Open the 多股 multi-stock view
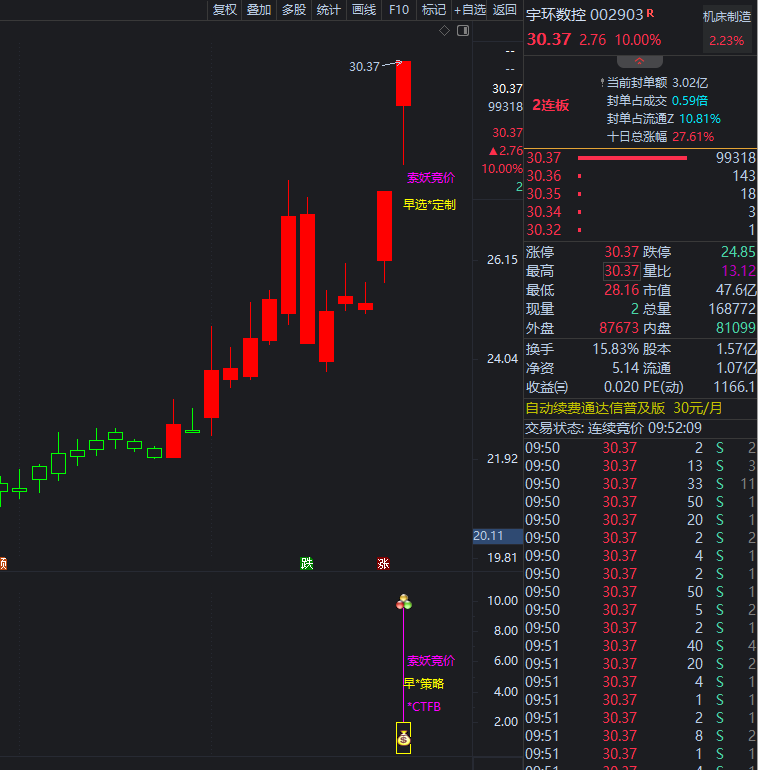The height and width of the screenshot is (770, 758). tap(294, 9)
